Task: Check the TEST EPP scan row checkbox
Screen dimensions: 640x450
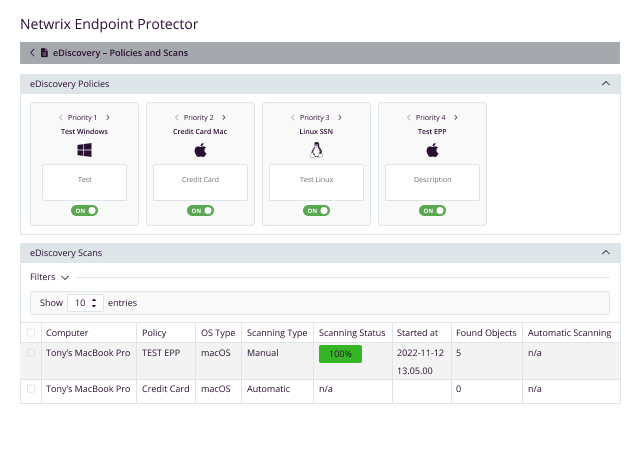Action: (31, 353)
